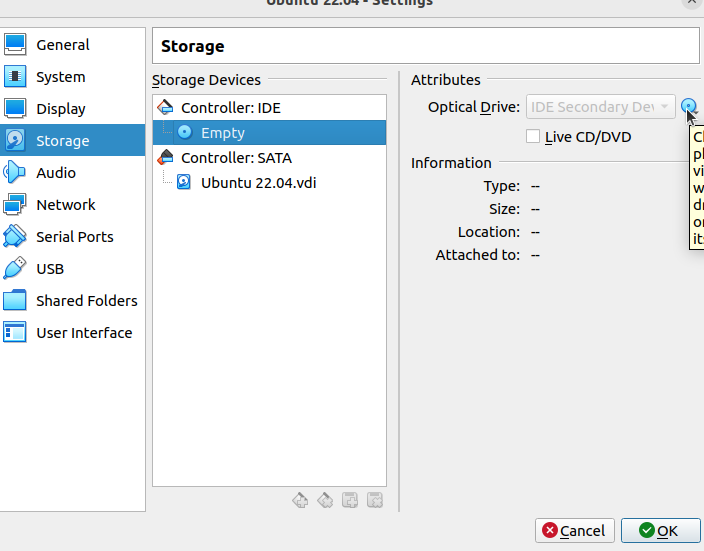Image resolution: width=704 pixels, height=551 pixels.
Task: Open the General settings category
Action: click(72, 45)
